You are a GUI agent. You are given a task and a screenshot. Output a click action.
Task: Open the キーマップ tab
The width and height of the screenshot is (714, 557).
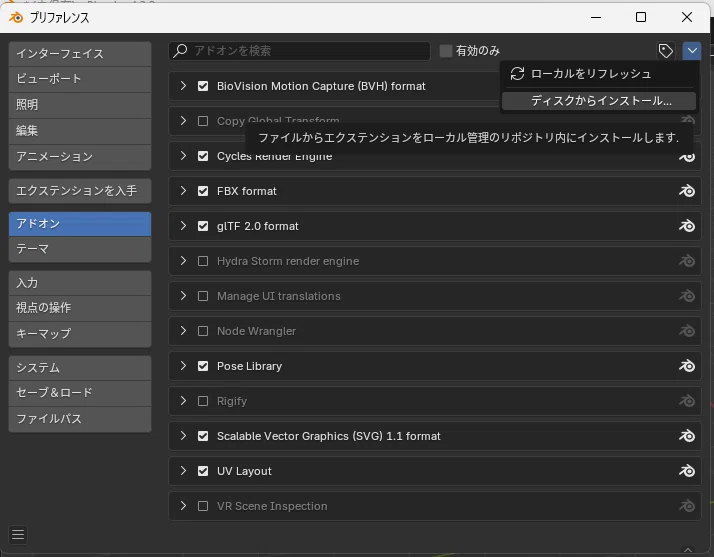80,334
